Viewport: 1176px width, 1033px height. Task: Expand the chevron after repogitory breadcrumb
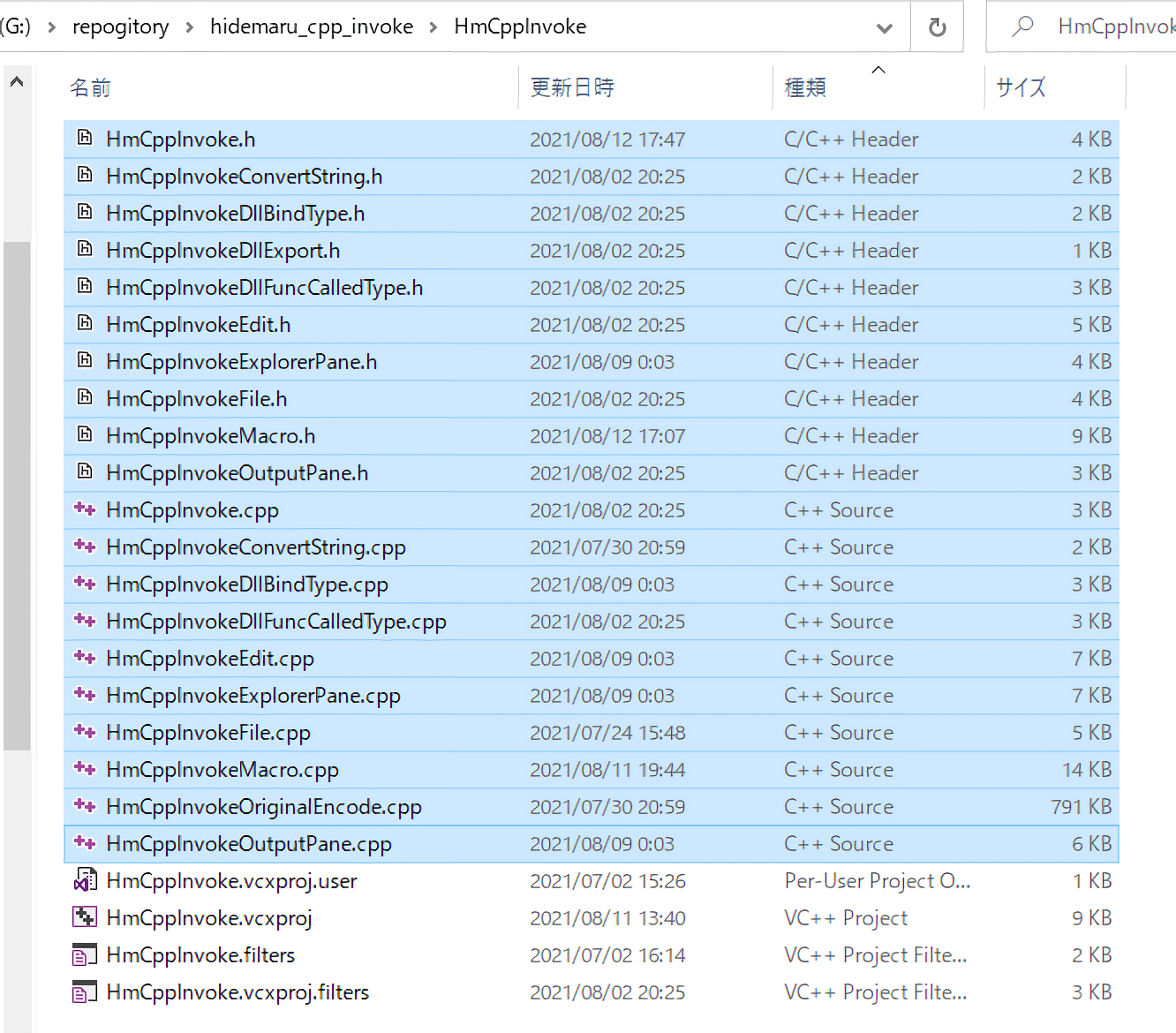tap(190, 27)
